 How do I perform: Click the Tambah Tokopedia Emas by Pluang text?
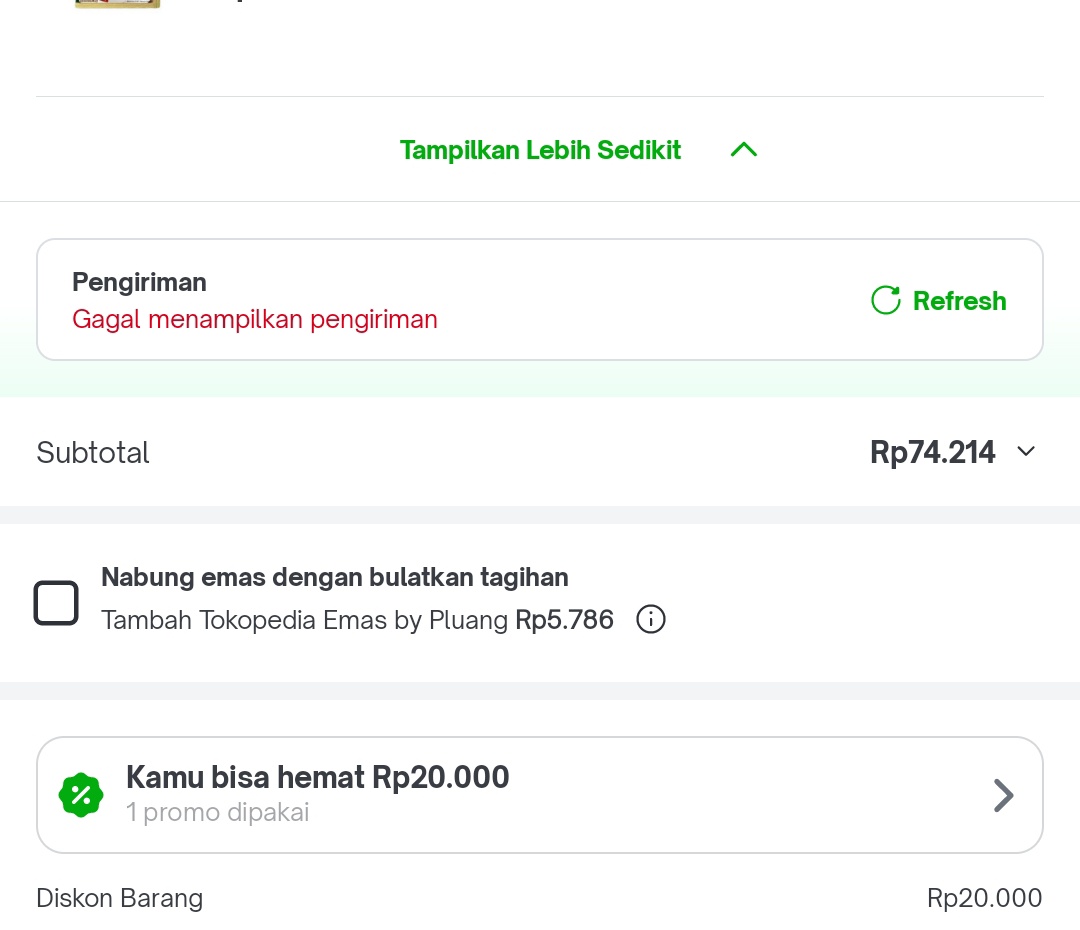(304, 620)
